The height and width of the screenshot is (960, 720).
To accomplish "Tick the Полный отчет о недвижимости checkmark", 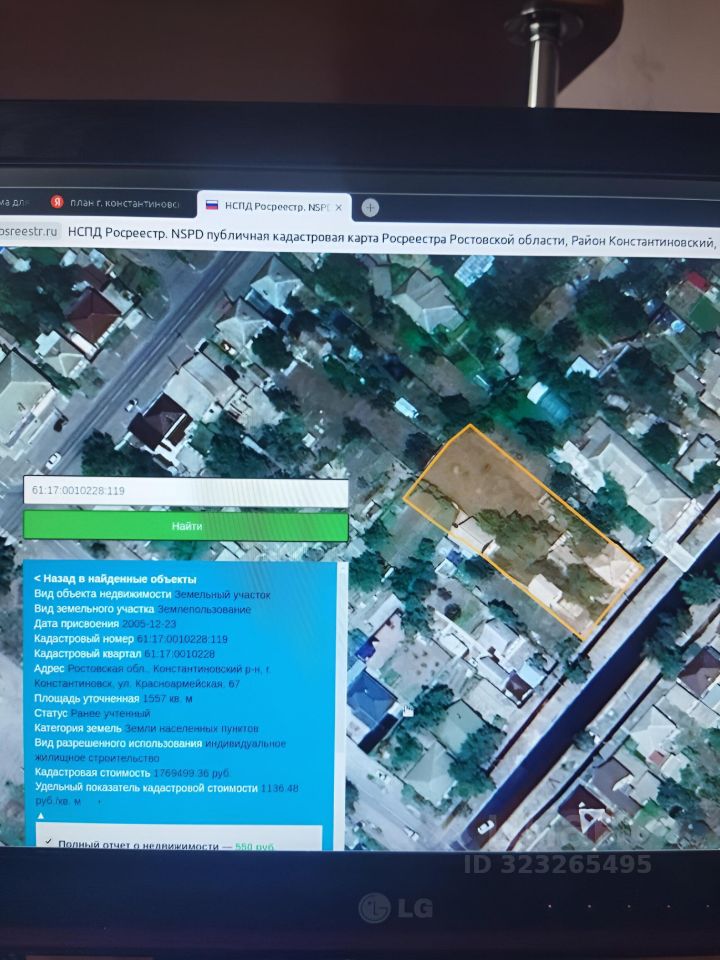I will 48,842.
